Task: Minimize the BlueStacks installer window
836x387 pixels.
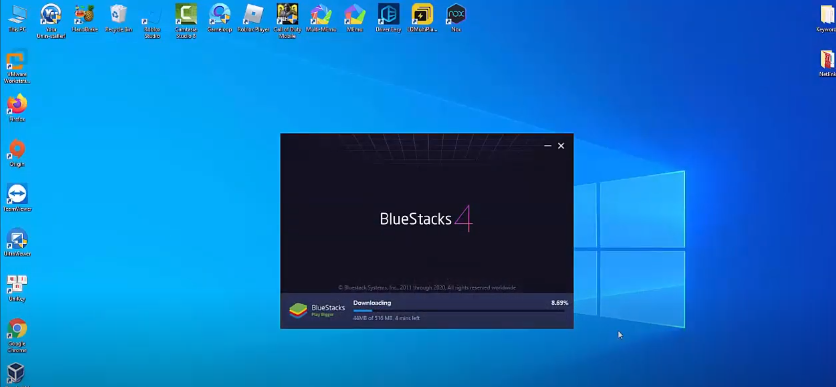Action: [548, 146]
